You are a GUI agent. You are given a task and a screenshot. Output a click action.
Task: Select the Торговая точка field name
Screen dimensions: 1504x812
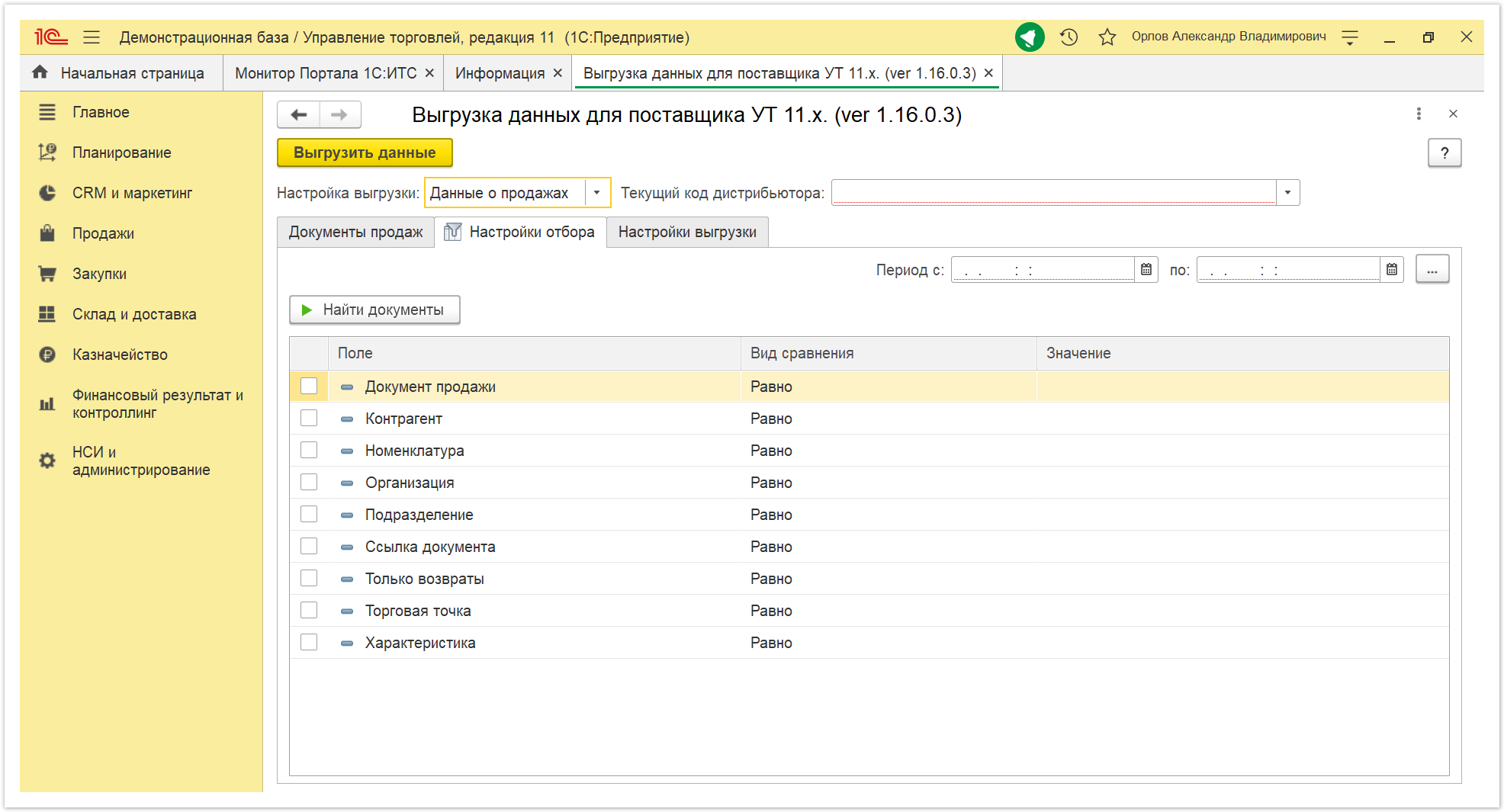click(418, 611)
